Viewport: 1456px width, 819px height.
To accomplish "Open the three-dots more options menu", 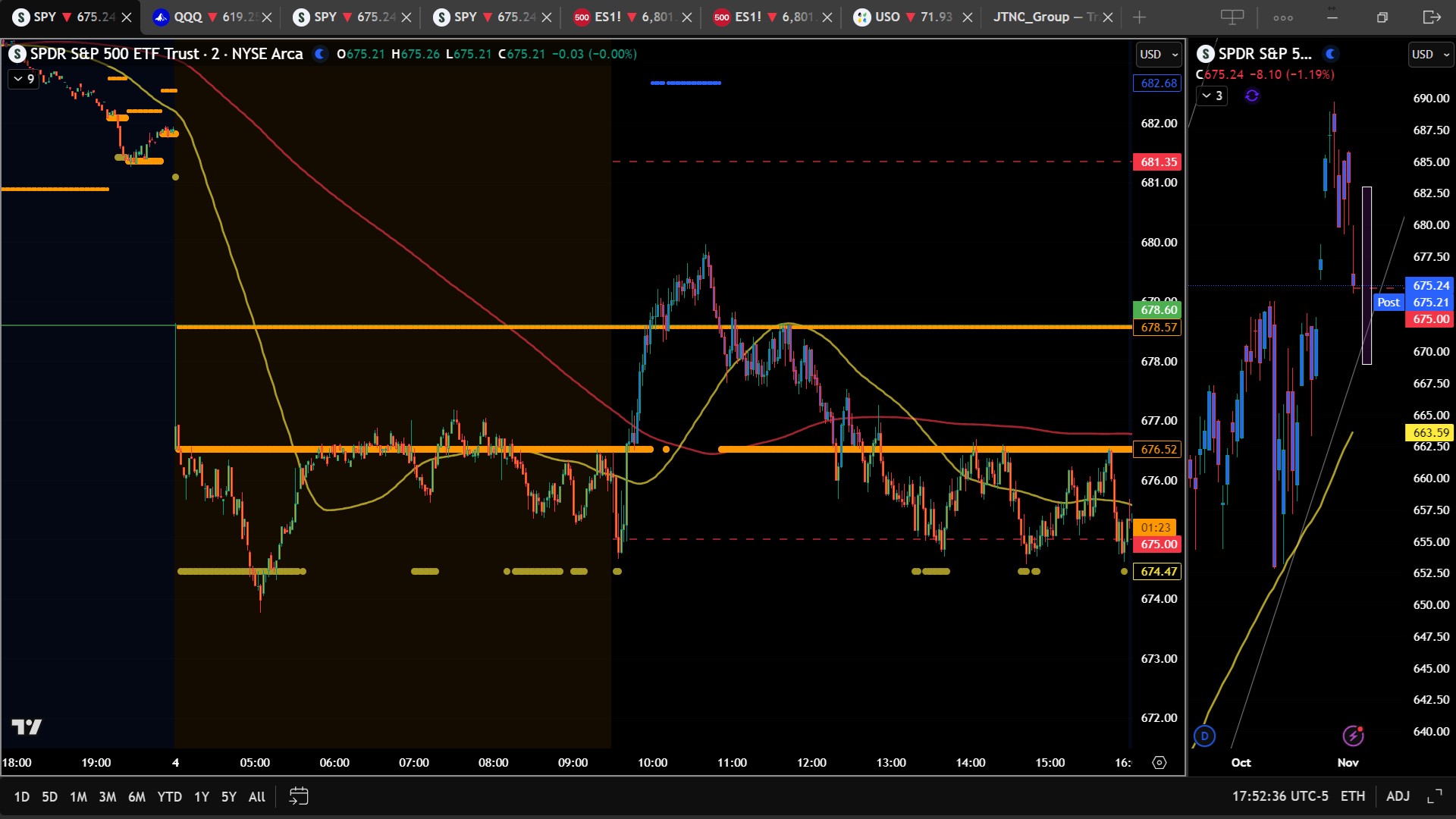I will pos(1283,17).
